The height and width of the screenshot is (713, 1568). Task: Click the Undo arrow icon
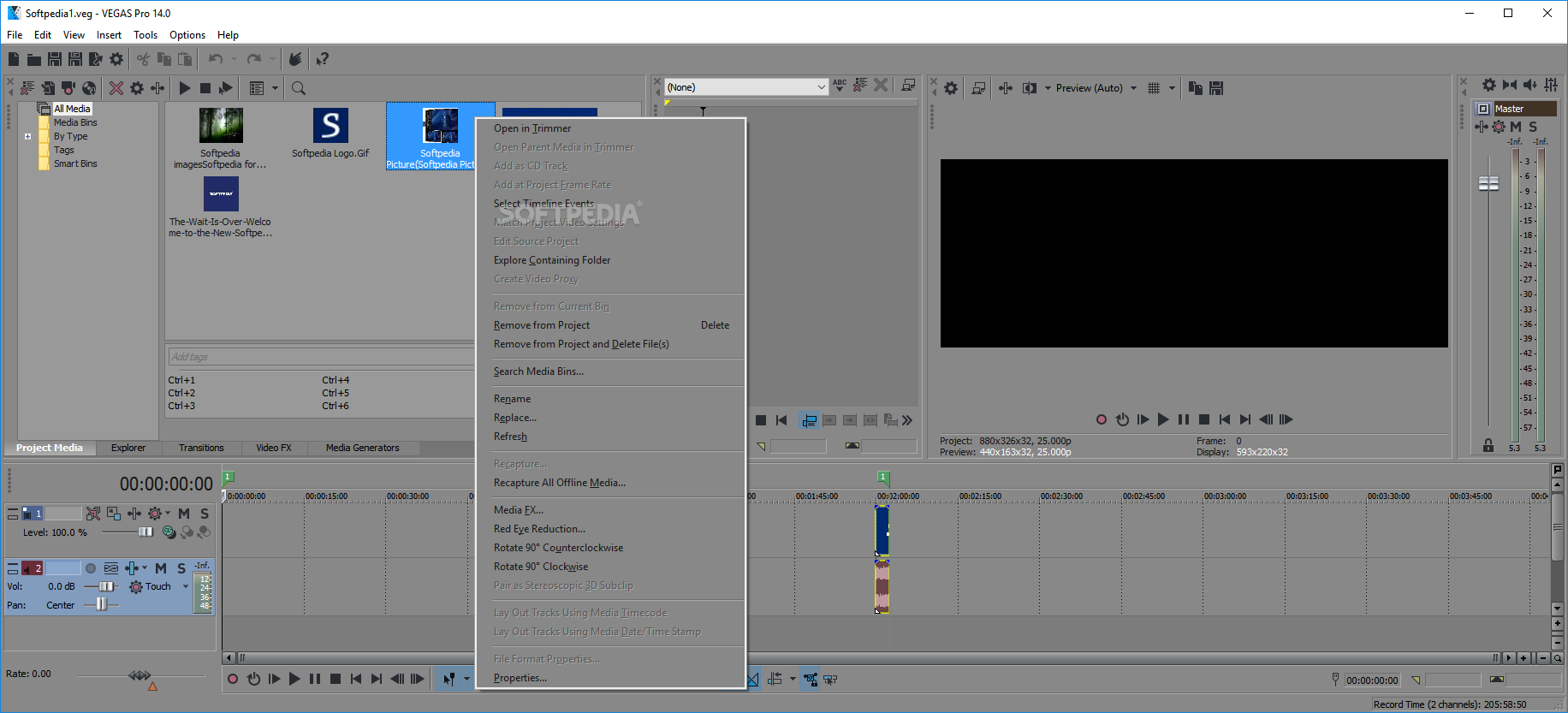[216, 59]
